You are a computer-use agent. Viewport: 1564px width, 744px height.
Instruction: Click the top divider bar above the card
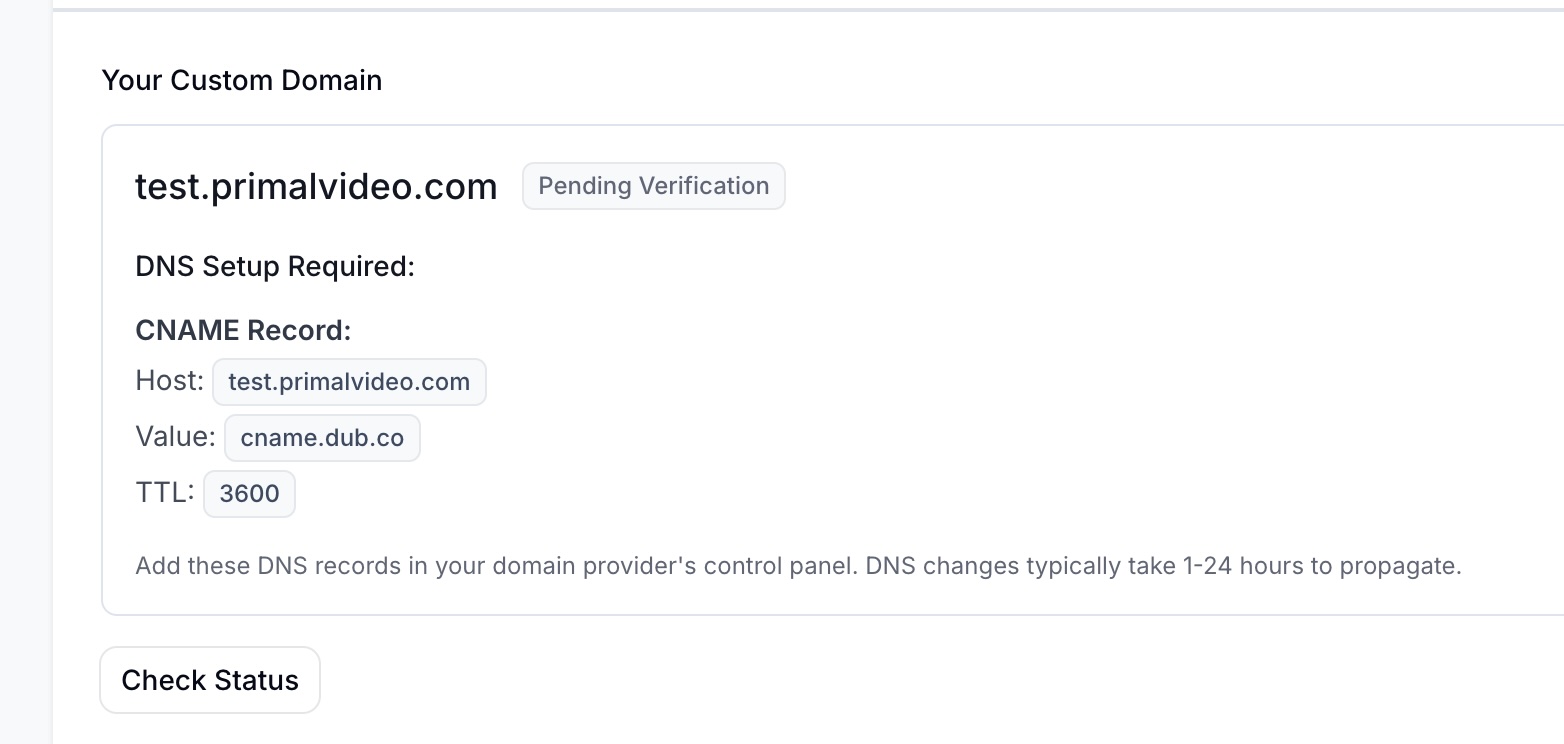pos(800,8)
